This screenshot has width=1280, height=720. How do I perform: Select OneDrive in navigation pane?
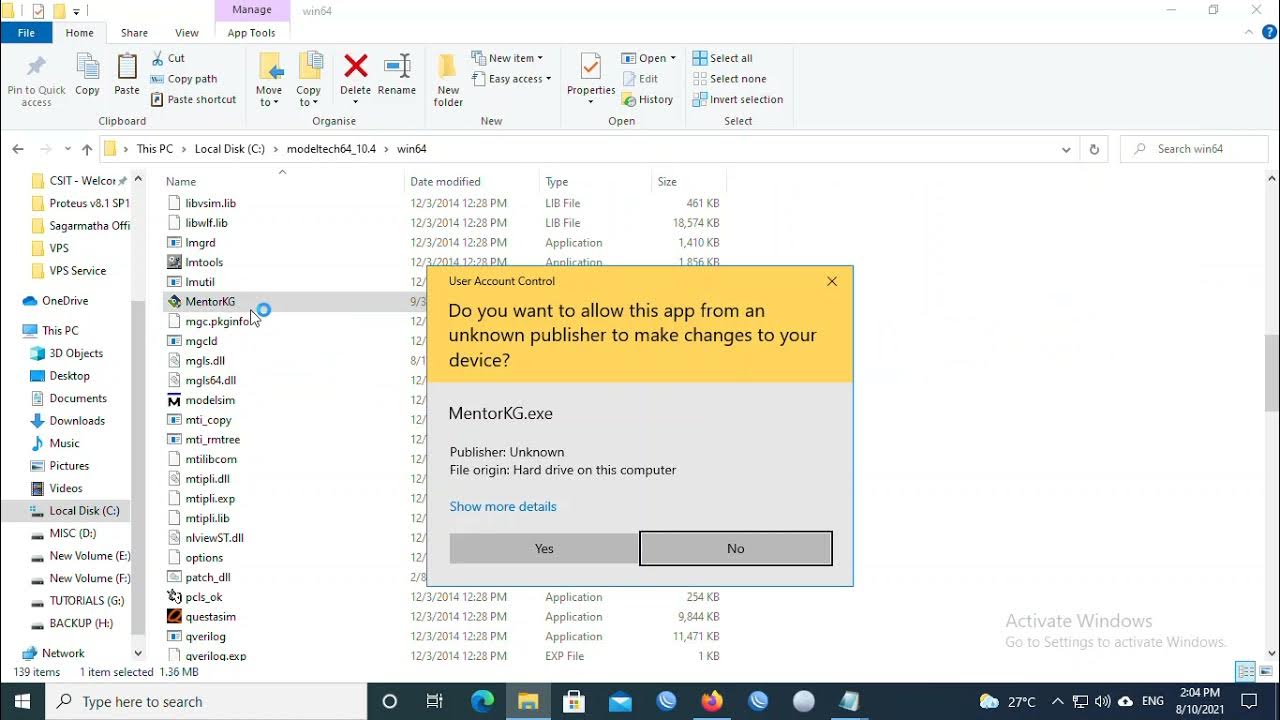click(x=65, y=301)
